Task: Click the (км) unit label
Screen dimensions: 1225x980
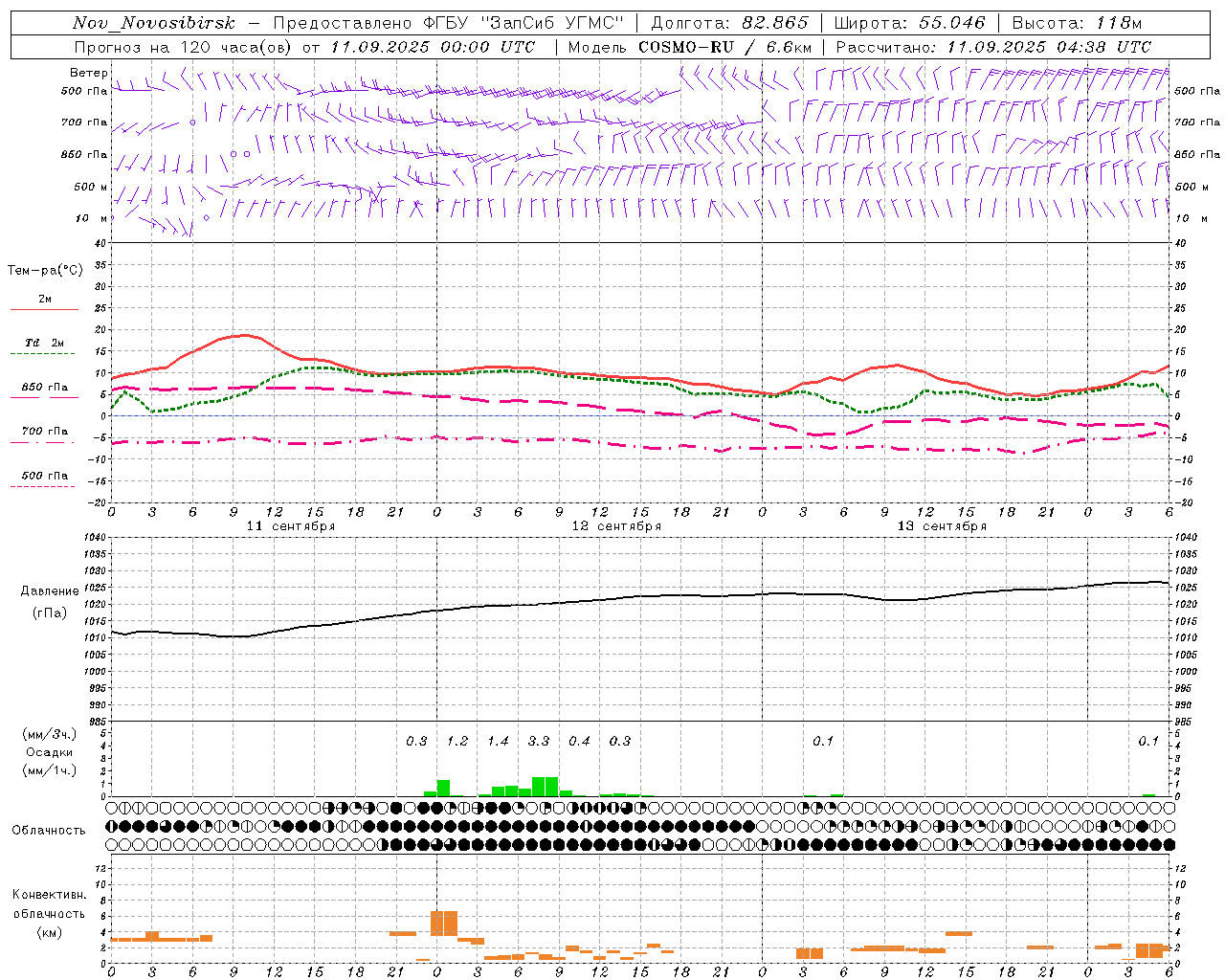Action: 50,932
